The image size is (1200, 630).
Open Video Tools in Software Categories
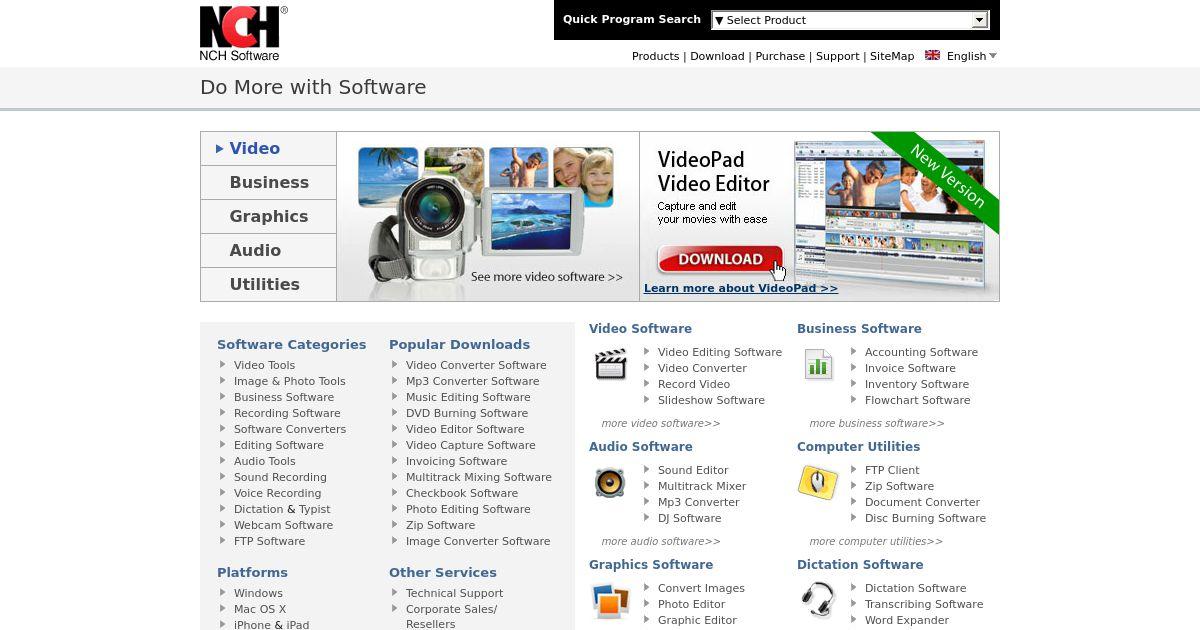264,365
